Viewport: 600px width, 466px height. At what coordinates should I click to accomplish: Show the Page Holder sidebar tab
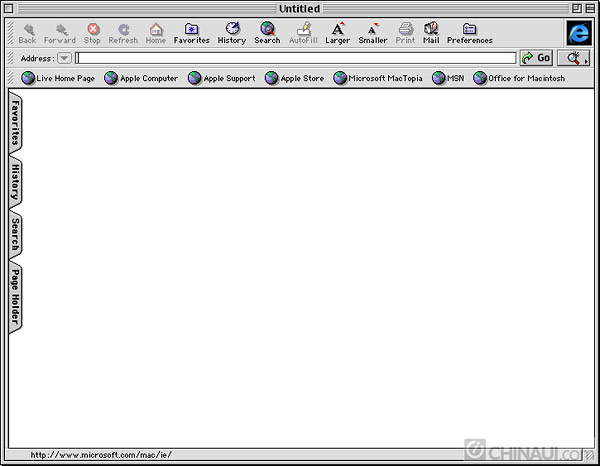[15, 296]
